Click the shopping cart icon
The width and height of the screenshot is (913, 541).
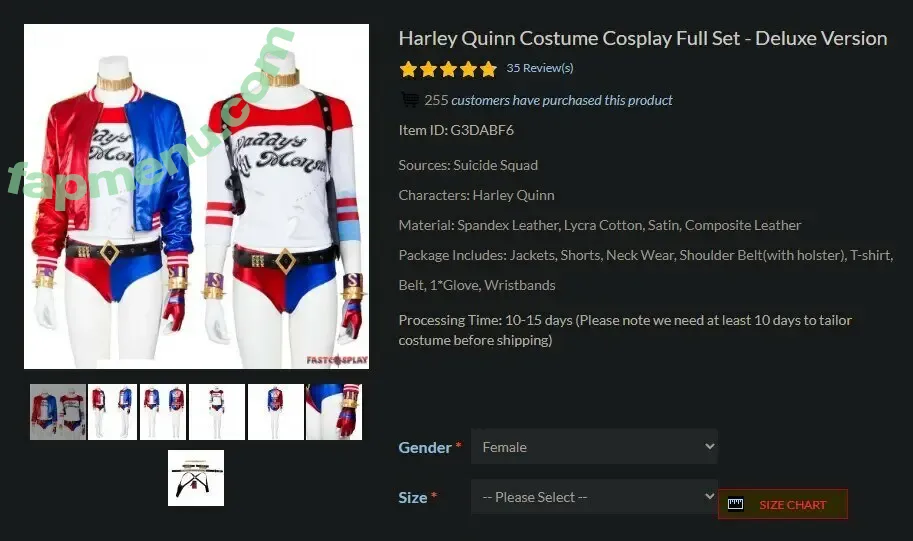point(410,100)
